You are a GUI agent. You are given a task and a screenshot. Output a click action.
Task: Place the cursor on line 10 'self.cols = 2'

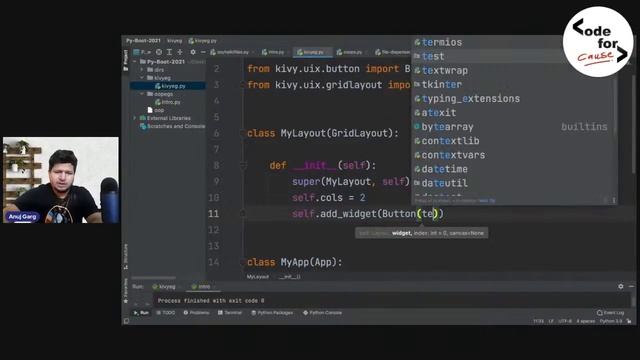[328, 198]
